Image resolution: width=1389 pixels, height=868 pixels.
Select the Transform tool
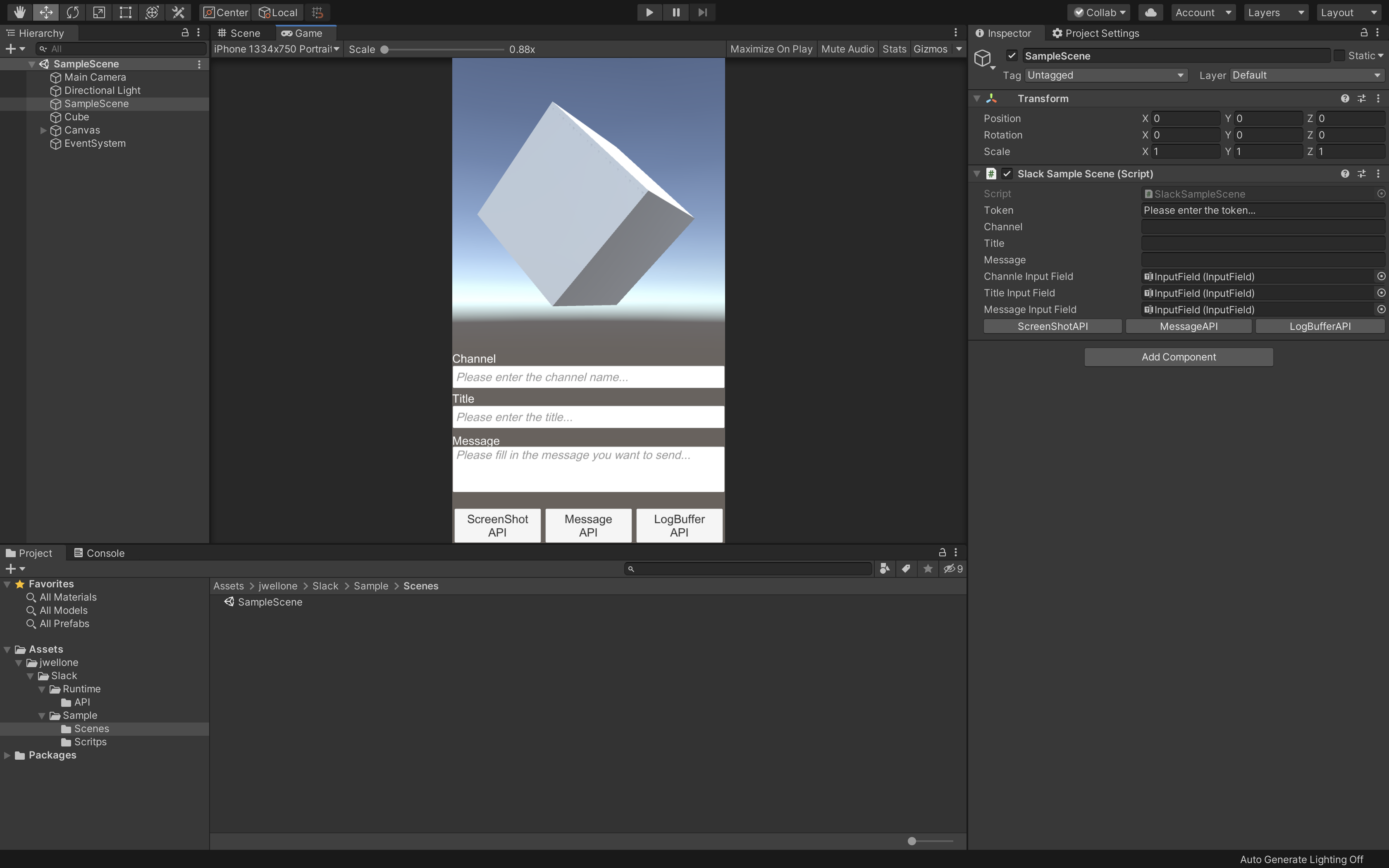tap(152, 12)
